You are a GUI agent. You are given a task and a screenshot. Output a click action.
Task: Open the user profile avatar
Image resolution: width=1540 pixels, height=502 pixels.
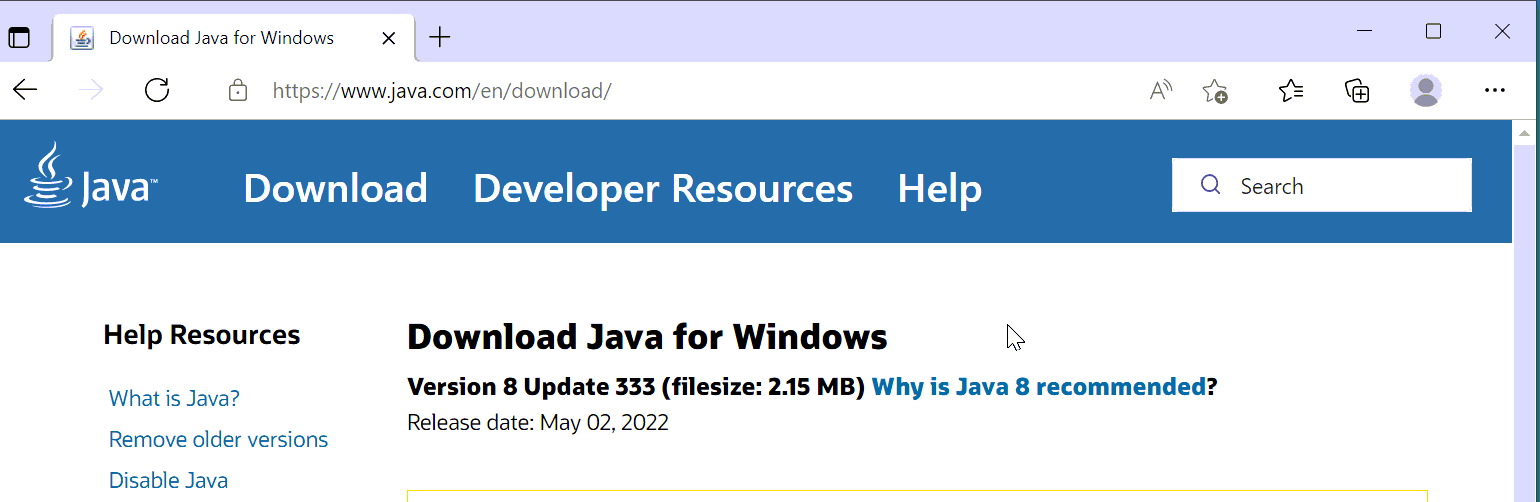(x=1426, y=91)
